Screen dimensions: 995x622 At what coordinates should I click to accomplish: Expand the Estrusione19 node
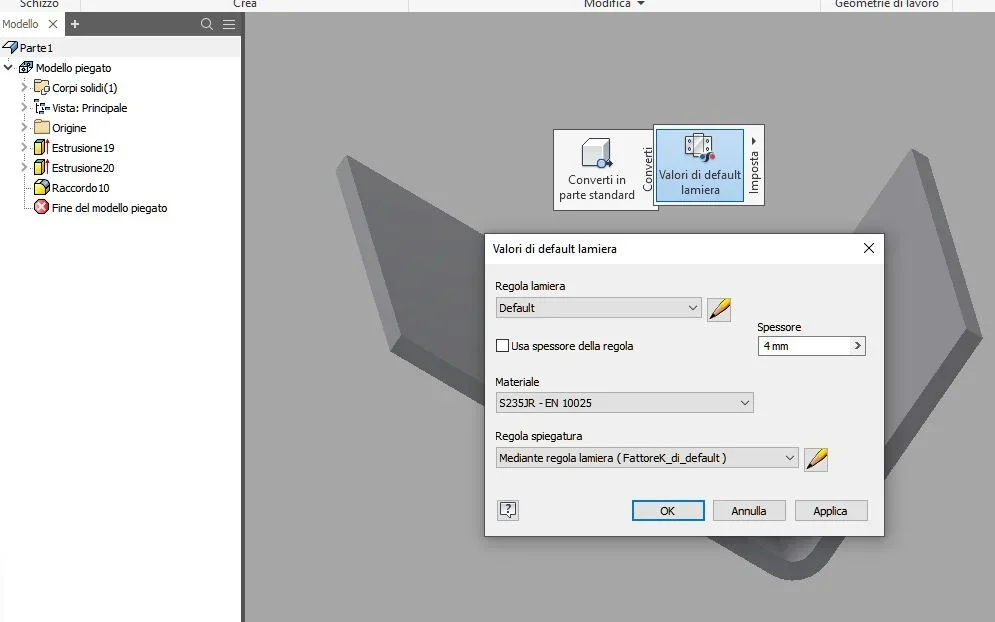[24, 147]
